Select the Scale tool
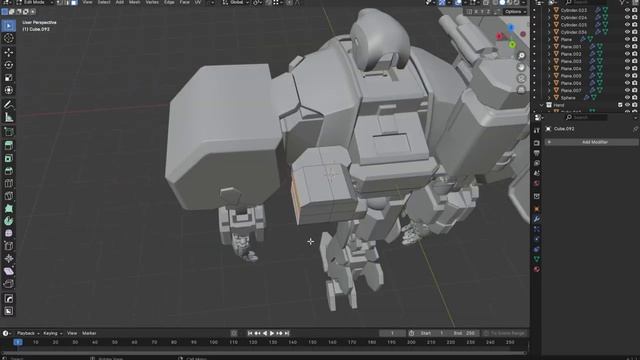This screenshot has width=640, height=360. coord(9,78)
